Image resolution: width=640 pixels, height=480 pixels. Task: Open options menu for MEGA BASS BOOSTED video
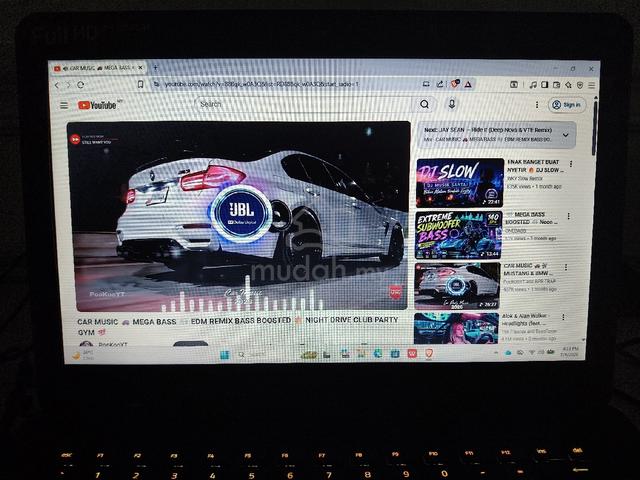(568, 216)
